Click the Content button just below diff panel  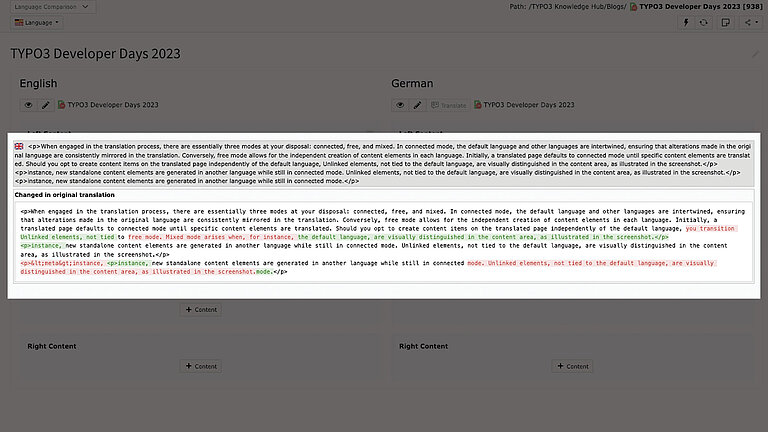[x=200, y=310]
